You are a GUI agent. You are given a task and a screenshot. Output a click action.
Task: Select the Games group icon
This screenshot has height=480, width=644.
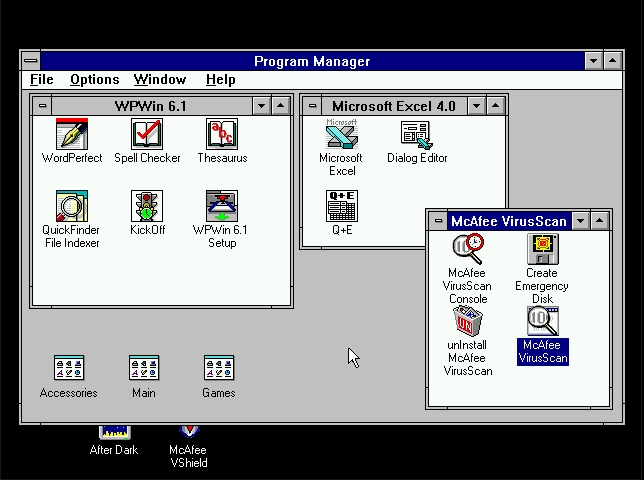pos(219,368)
